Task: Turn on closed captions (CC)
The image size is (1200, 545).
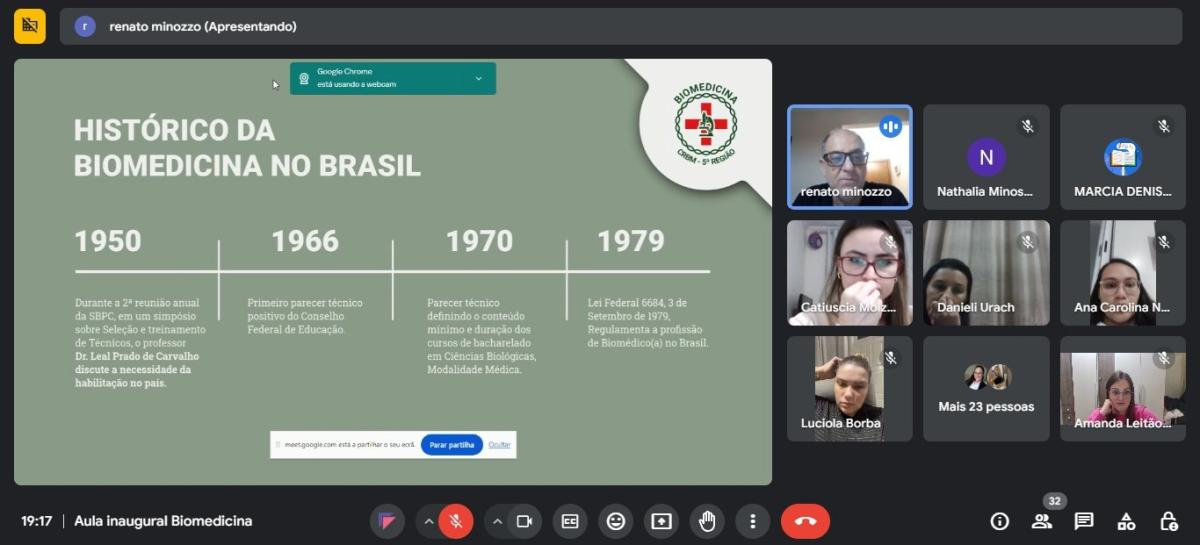Action: pos(570,521)
